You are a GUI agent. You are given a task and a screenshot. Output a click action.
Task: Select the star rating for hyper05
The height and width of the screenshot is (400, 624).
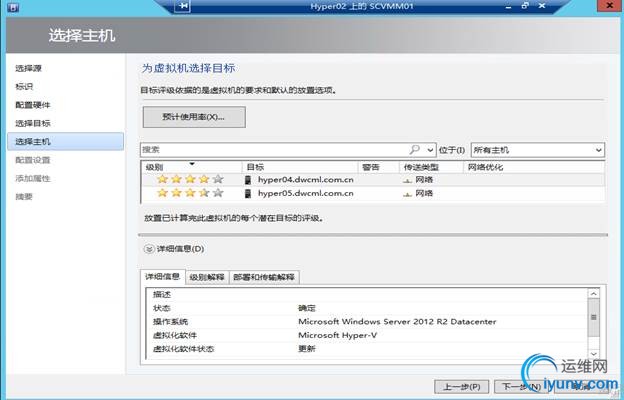click(x=190, y=193)
